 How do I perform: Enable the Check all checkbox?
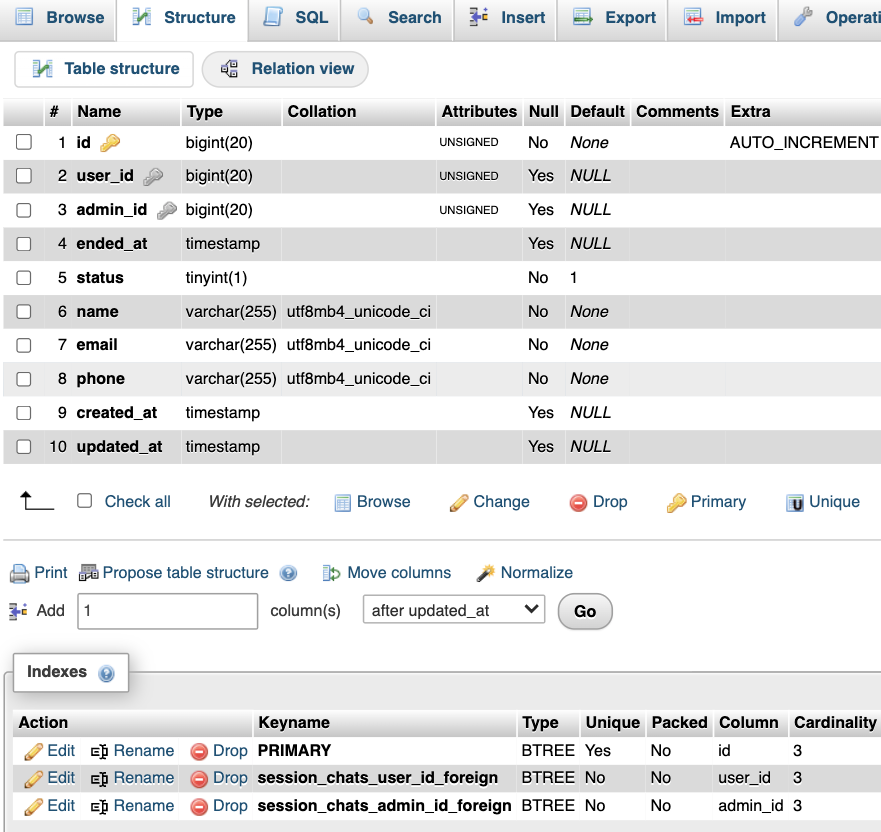[84, 501]
